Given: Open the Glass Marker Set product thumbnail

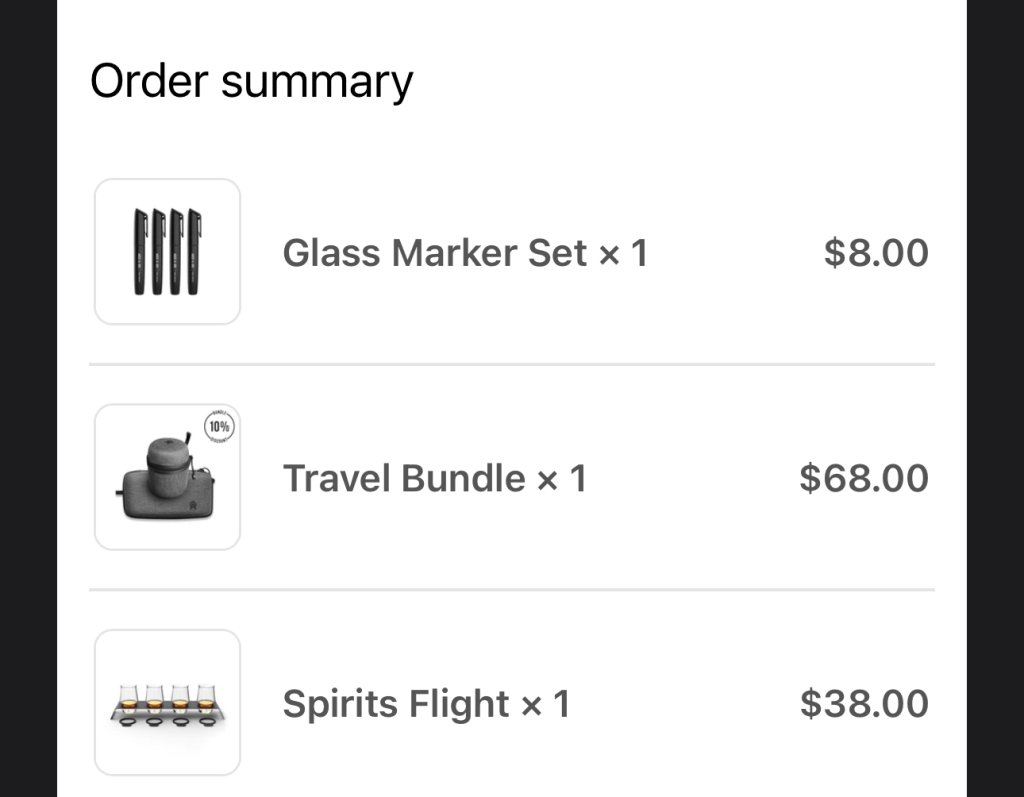Looking at the screenshot, I should click(167, 252).
